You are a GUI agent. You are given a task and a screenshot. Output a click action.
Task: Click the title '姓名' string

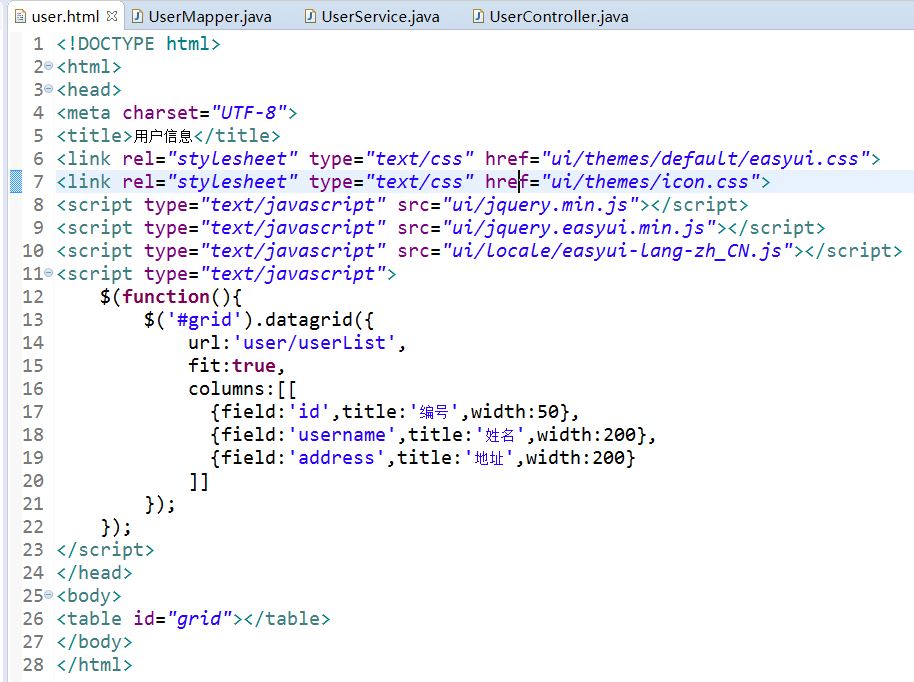(x=500, y=435)
